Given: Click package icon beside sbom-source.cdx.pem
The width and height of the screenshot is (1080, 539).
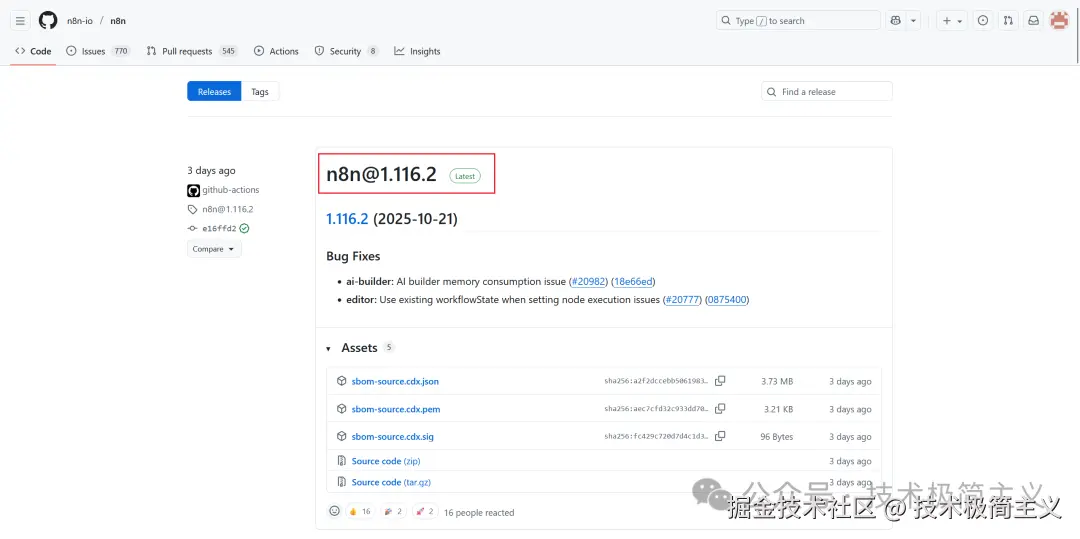Looking at the screenshot, I should (x=341, y=409).
